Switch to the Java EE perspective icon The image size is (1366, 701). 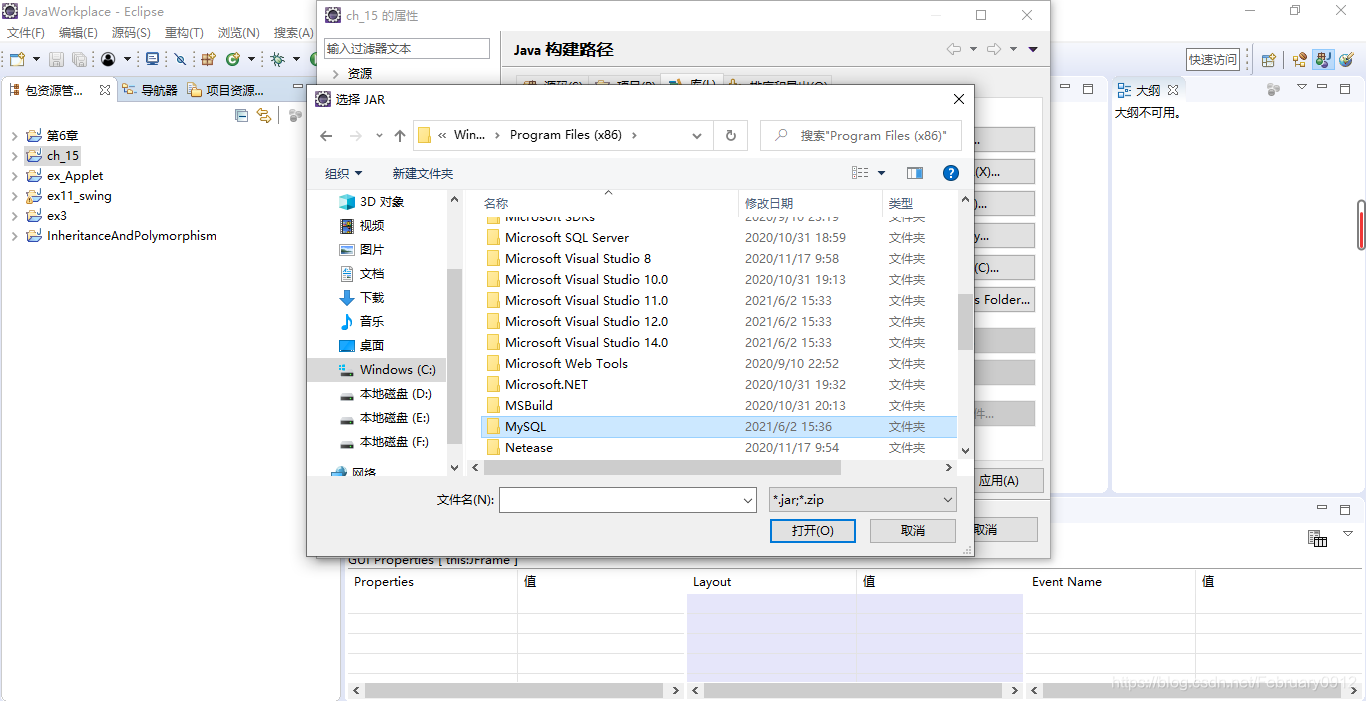[1300, 60]
